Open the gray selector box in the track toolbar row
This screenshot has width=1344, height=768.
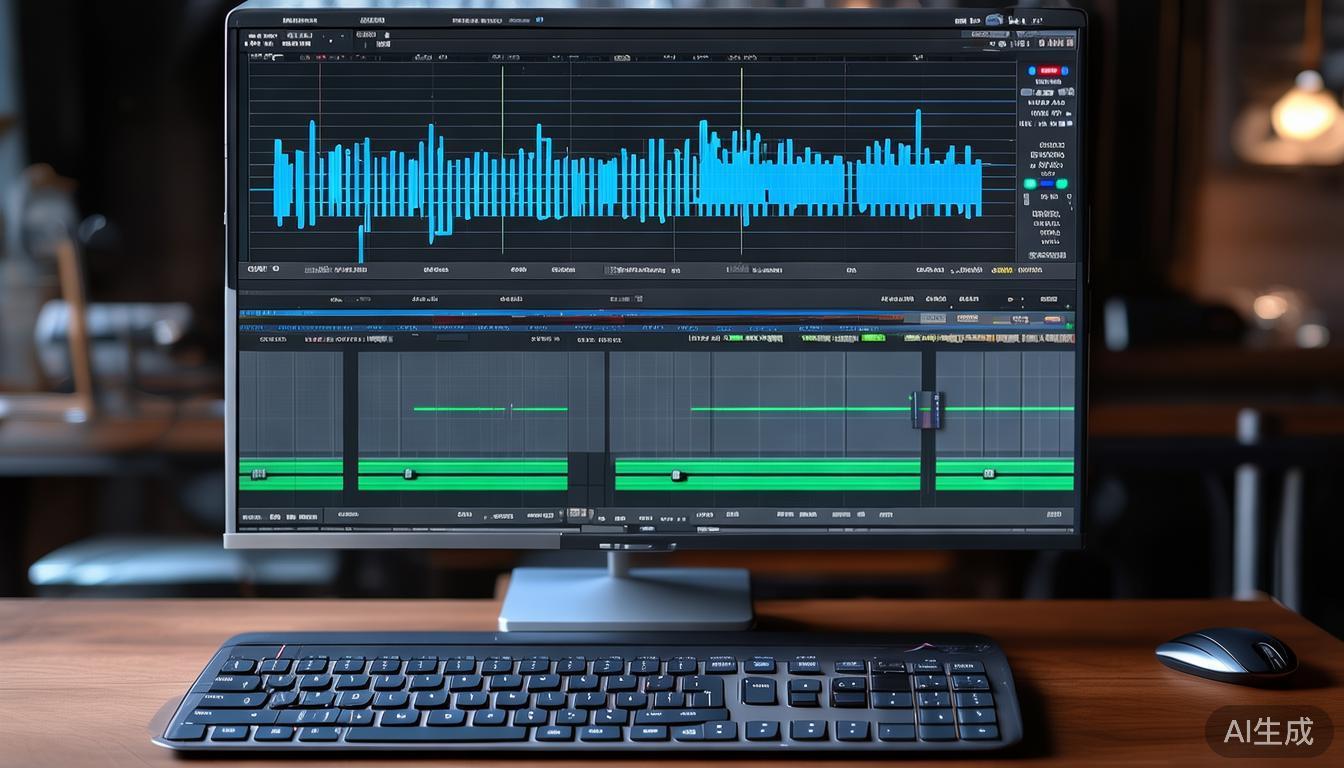pyautogui.click(x=932, y=319)
